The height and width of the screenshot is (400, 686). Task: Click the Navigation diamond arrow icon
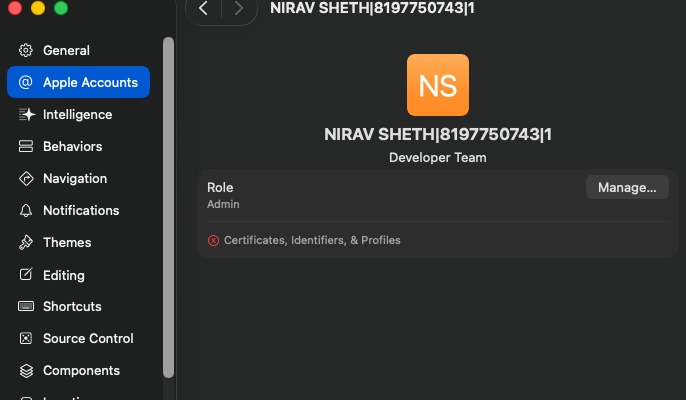pyautogui.click(x=26, y=179)
